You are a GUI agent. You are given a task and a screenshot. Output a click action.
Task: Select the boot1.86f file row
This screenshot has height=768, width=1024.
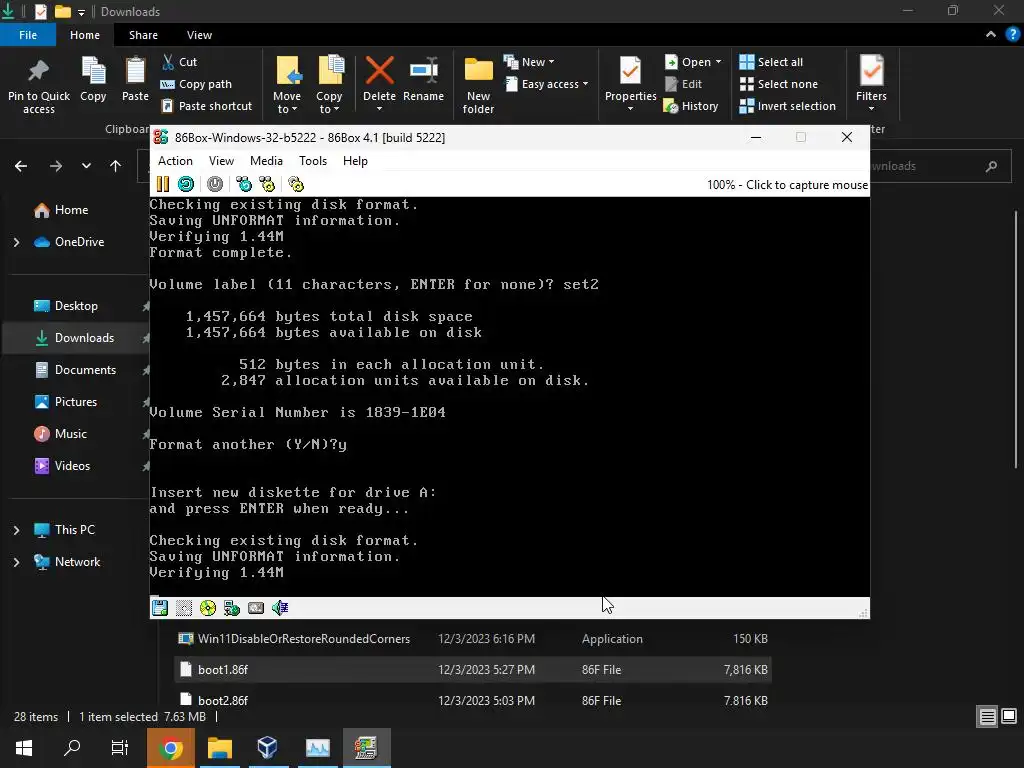(x=473, y=670)
